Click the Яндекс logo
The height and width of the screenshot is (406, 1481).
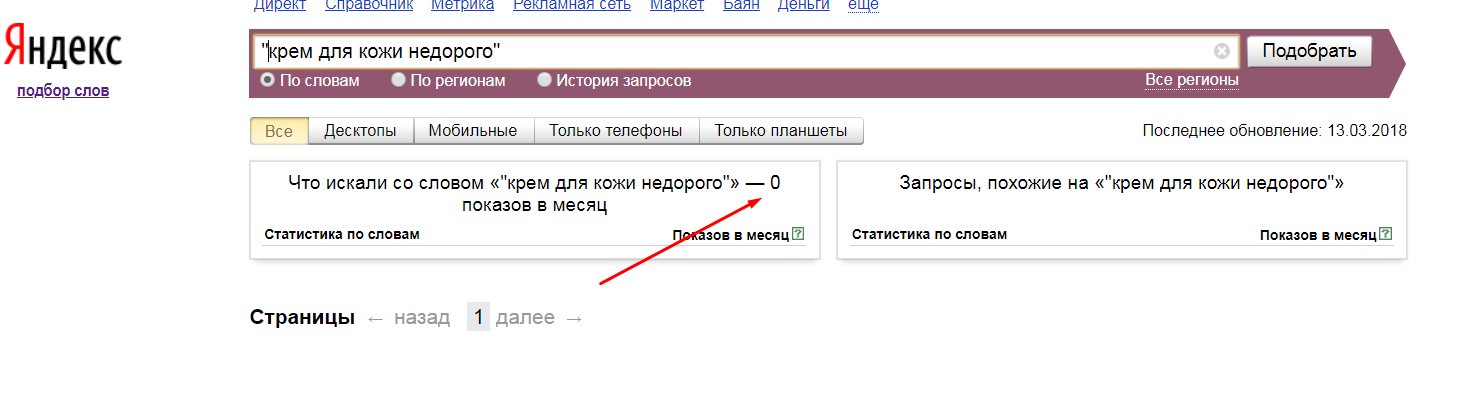point(62,48)
